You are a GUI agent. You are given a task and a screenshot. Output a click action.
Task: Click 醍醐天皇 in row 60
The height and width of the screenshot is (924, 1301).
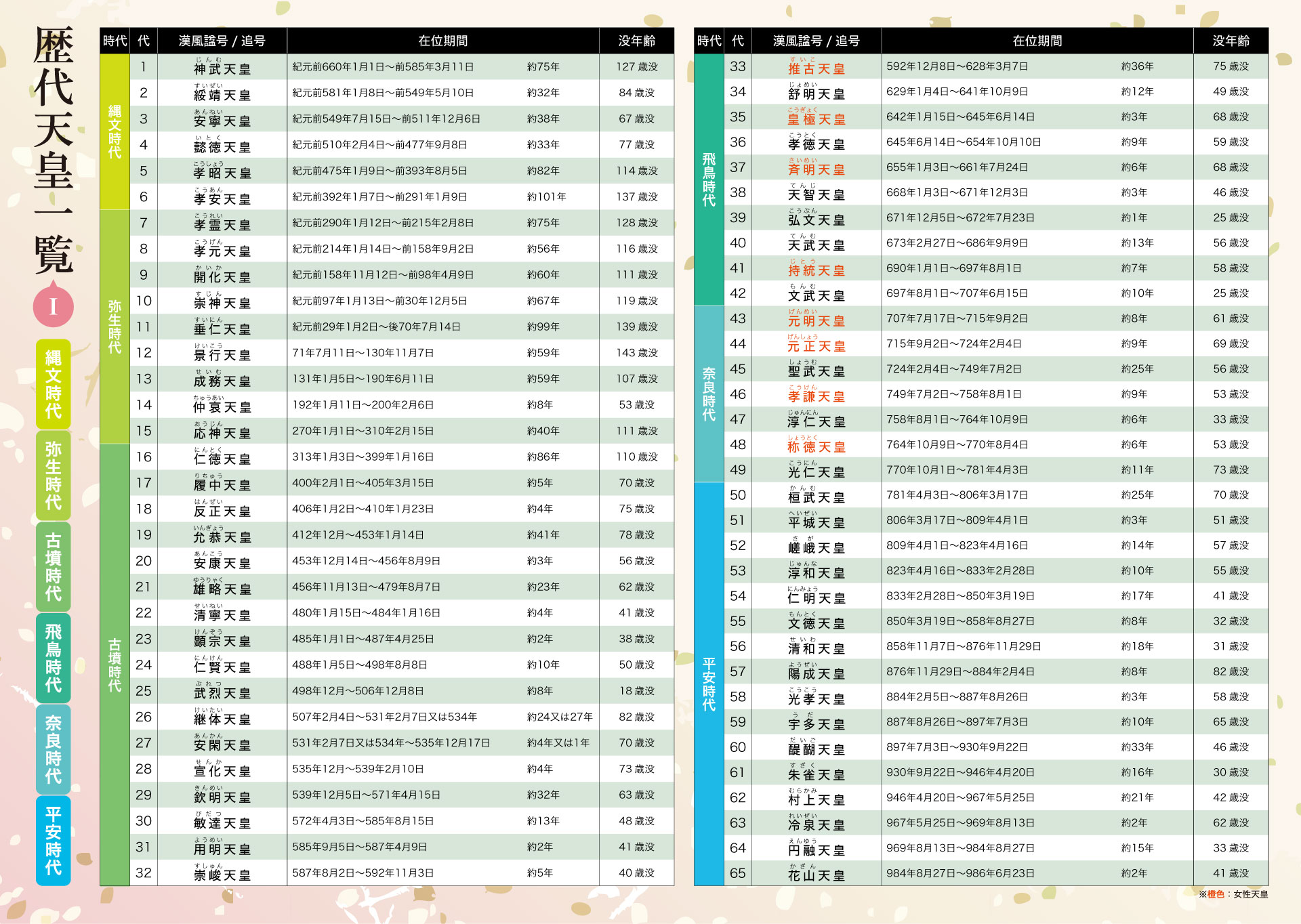[817, 750]
